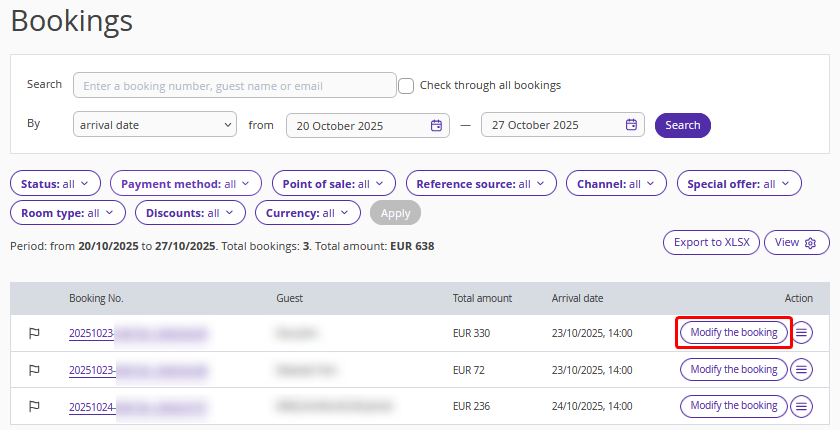Viewport: 840px width, 430px height.
Task: Click the purple Search button
Action: click(x=682, y=125)
